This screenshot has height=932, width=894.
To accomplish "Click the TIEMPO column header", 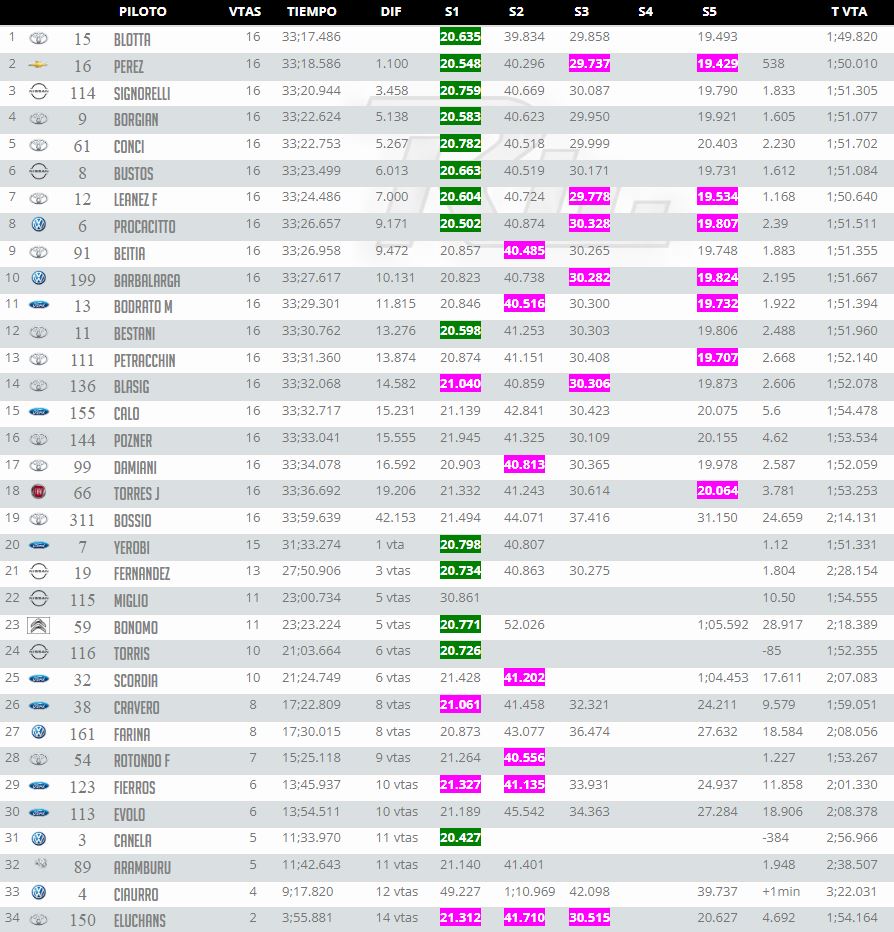I will [311, 11].
